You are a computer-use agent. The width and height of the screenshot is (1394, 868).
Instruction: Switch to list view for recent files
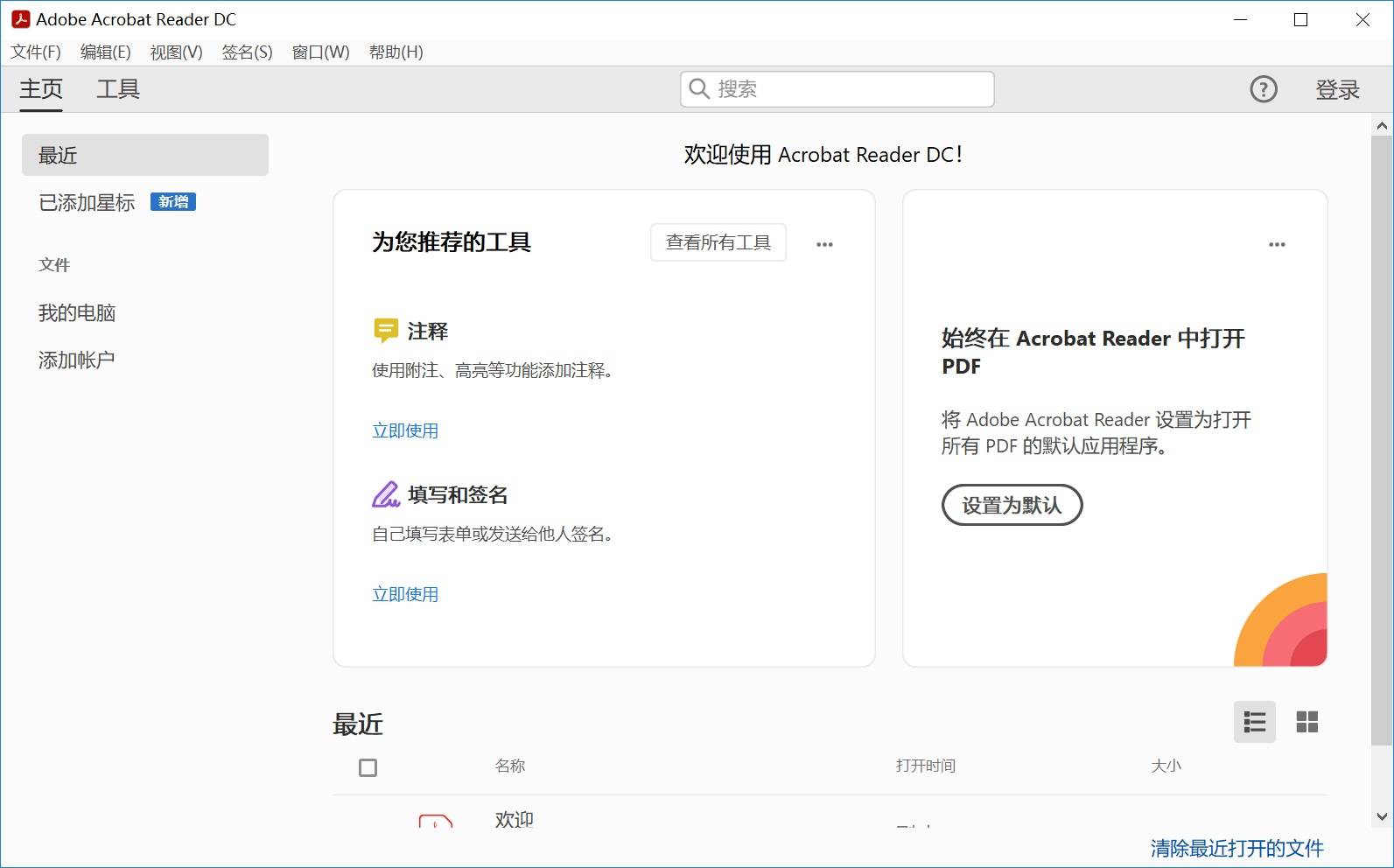click(1254, 722)
